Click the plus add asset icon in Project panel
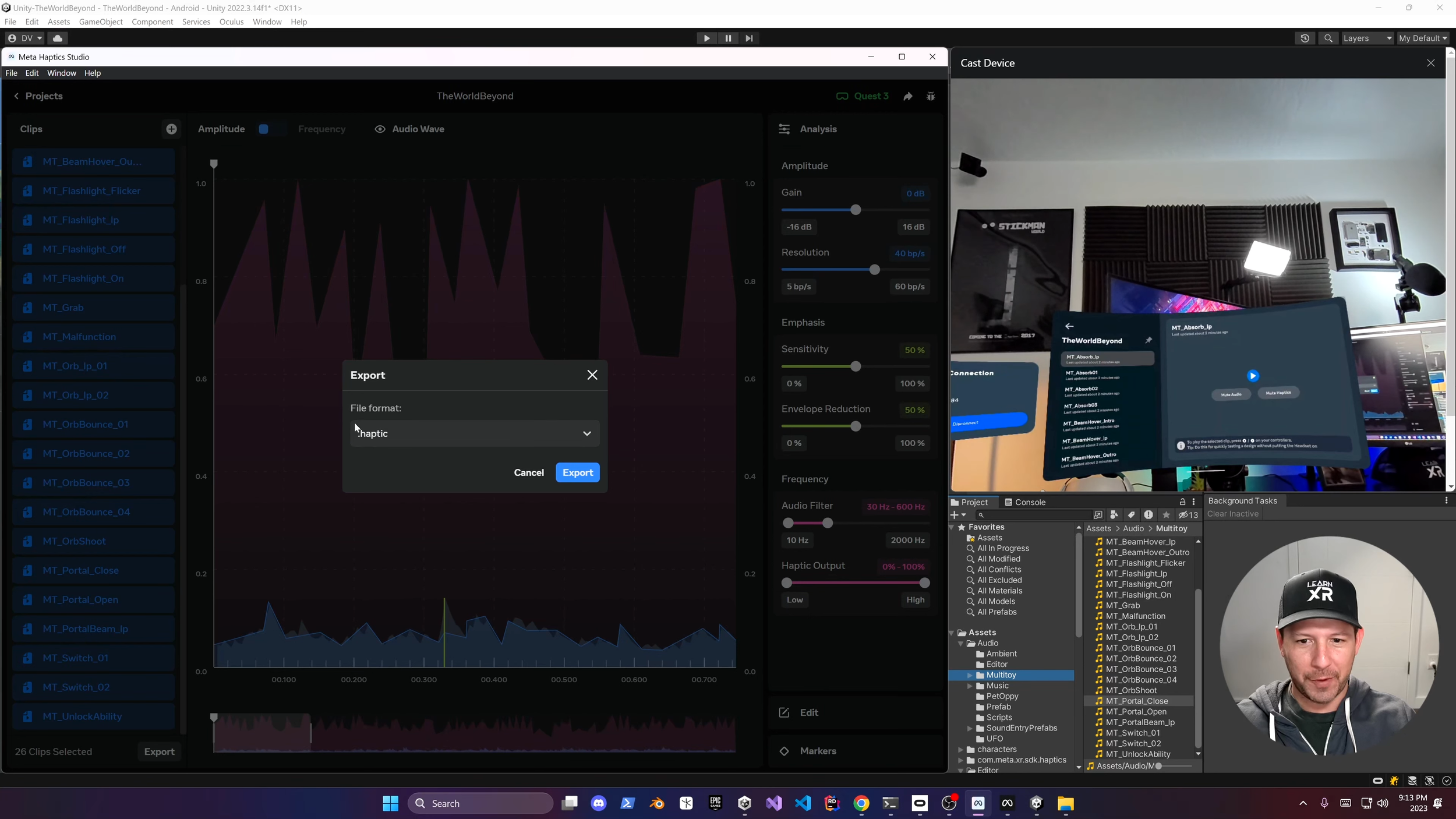 click(957, 515)
